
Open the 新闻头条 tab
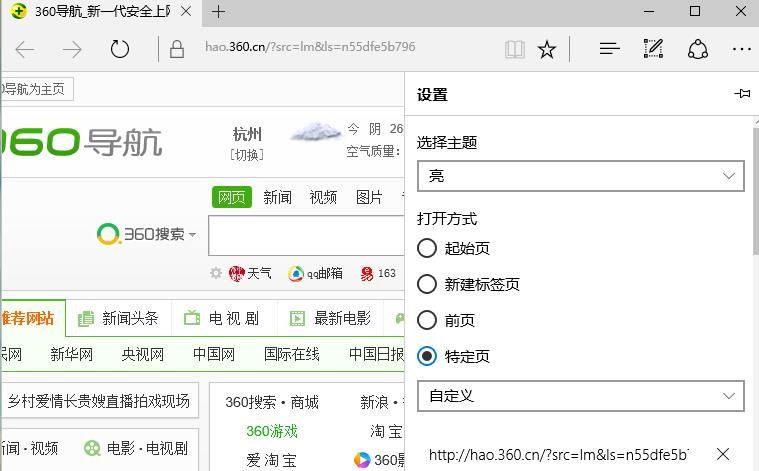pyautogui.click(x=119, y=318)
